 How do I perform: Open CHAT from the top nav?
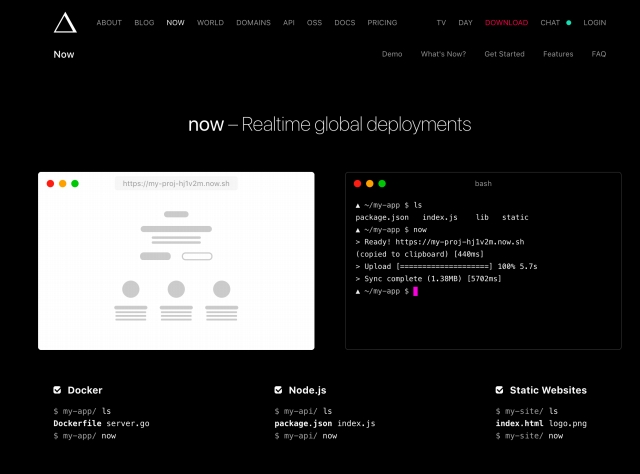click(550, 22)
